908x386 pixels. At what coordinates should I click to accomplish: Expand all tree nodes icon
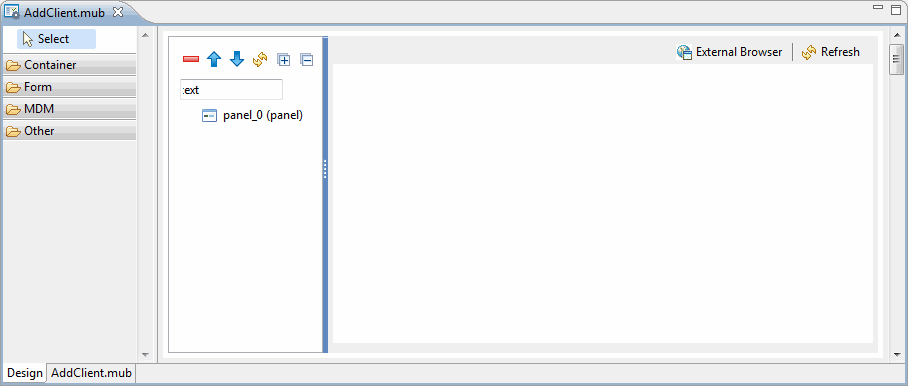point(283,59)
